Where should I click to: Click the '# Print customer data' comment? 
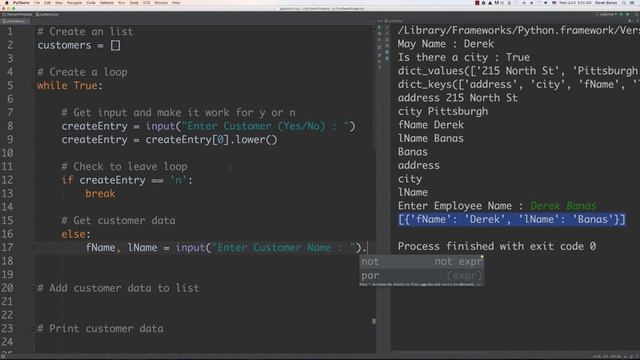point(100,329)
